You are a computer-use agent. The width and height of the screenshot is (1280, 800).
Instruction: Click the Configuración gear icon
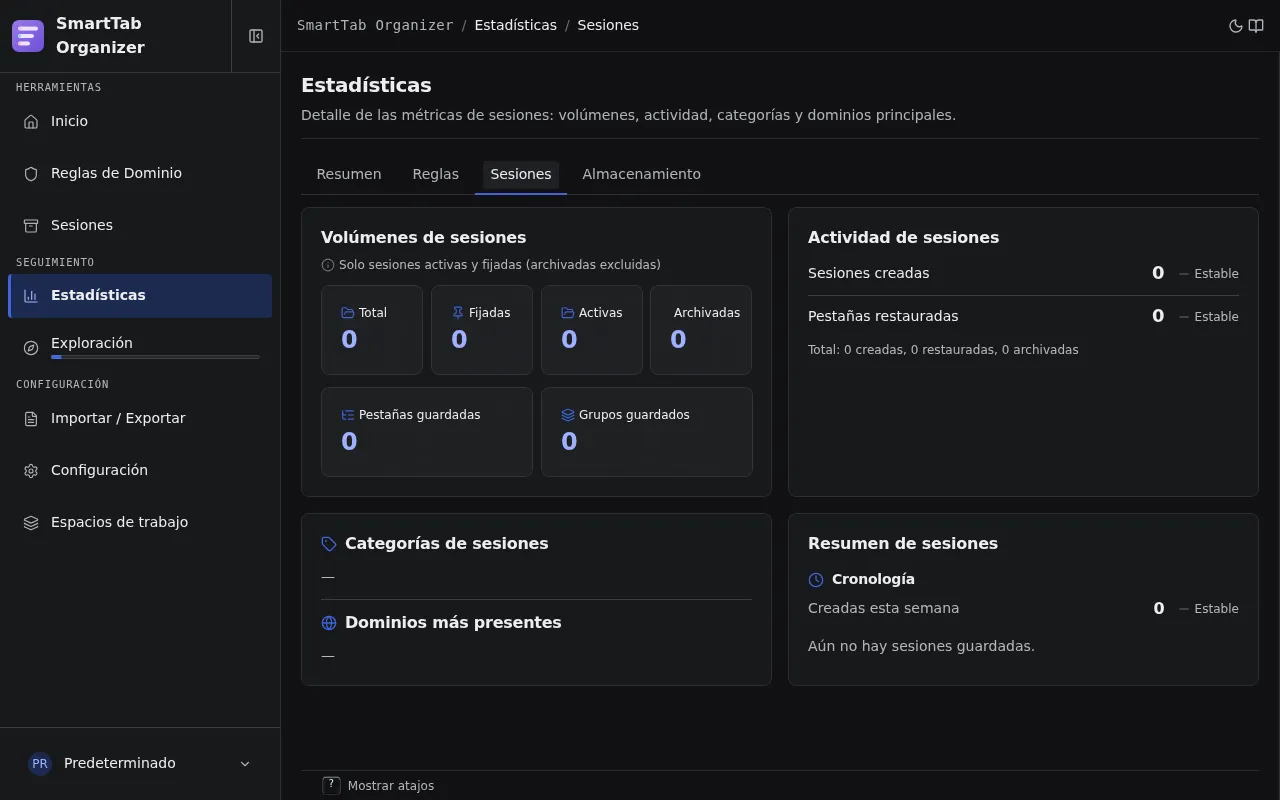31,470
